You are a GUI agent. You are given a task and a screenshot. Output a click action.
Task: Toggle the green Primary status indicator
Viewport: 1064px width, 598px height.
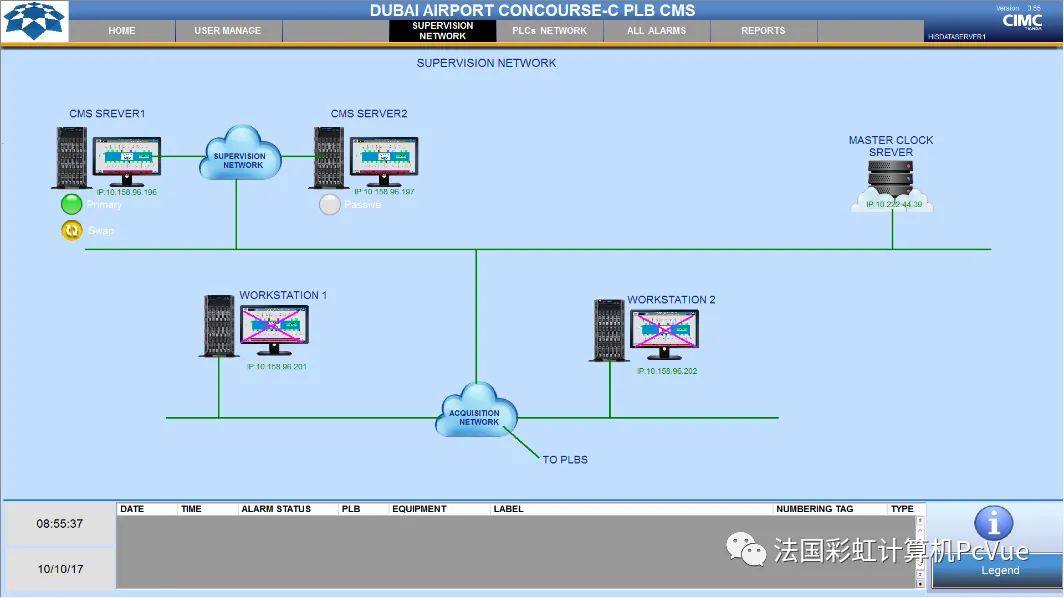[x=71, y=204]
